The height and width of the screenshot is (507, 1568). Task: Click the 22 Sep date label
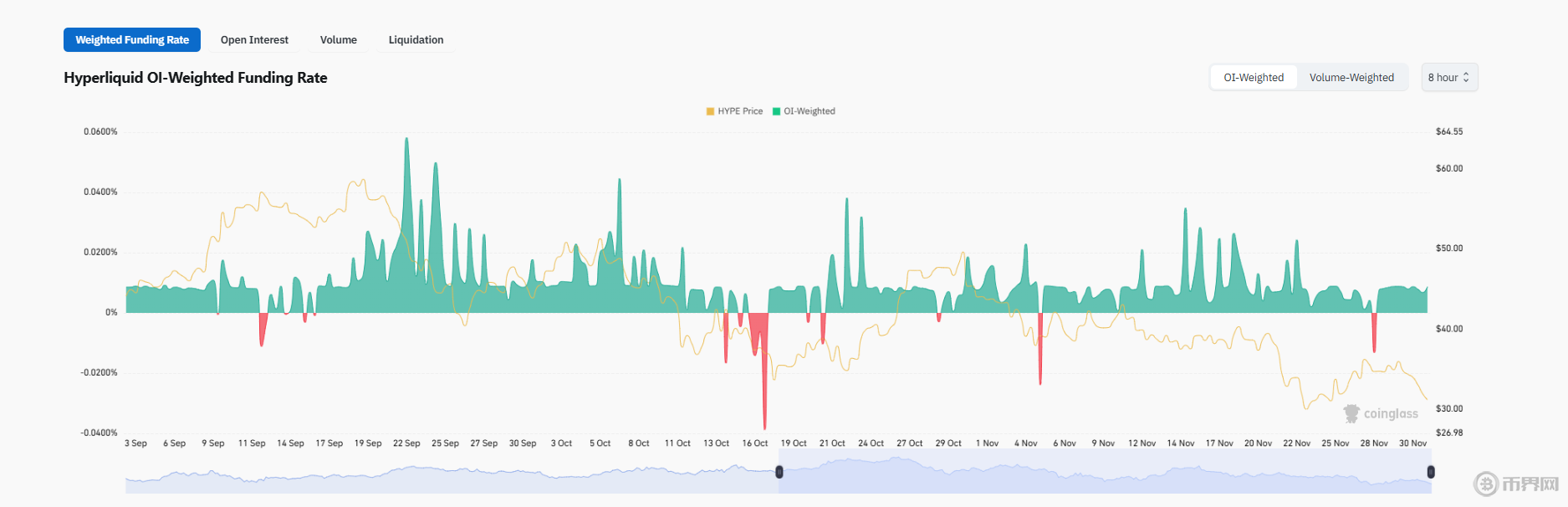pyautogui.click(x=406, y=443)
